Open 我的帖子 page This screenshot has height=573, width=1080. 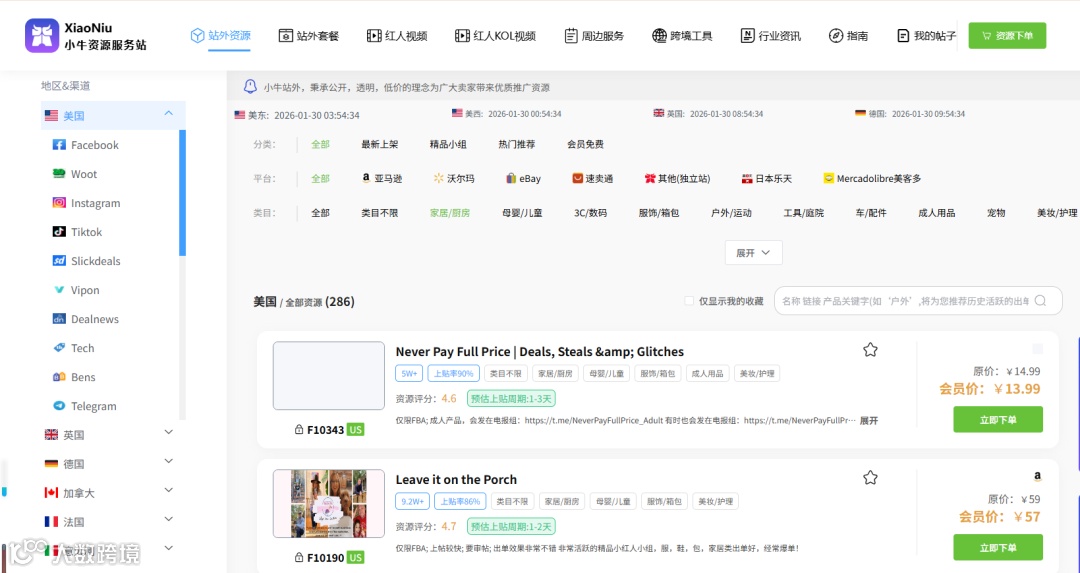point(926,35)
